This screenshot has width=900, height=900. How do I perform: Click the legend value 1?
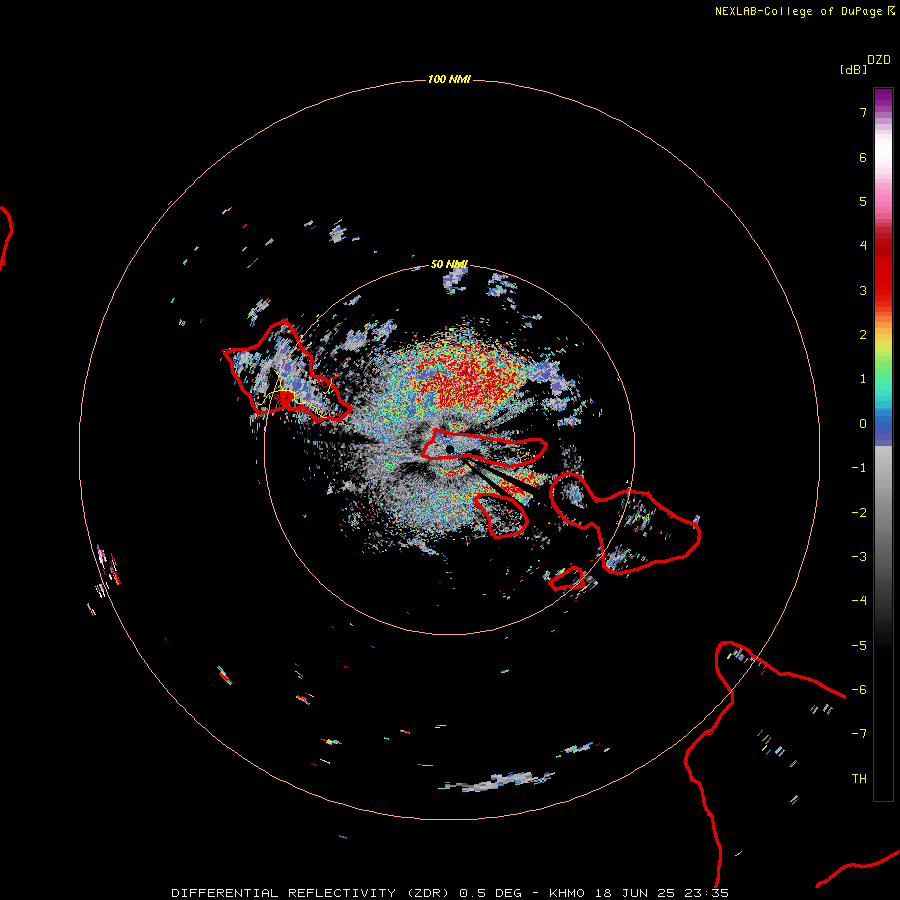[x=863, y=379]
